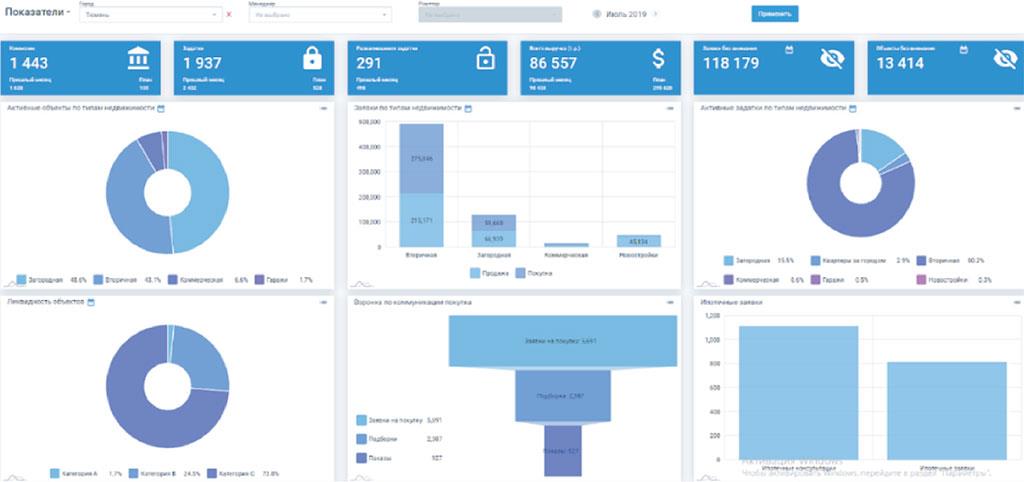Click the Вторичная legend swatch in the top-right donut chart
Screen dimensions: 1024x482
[921, 261]
